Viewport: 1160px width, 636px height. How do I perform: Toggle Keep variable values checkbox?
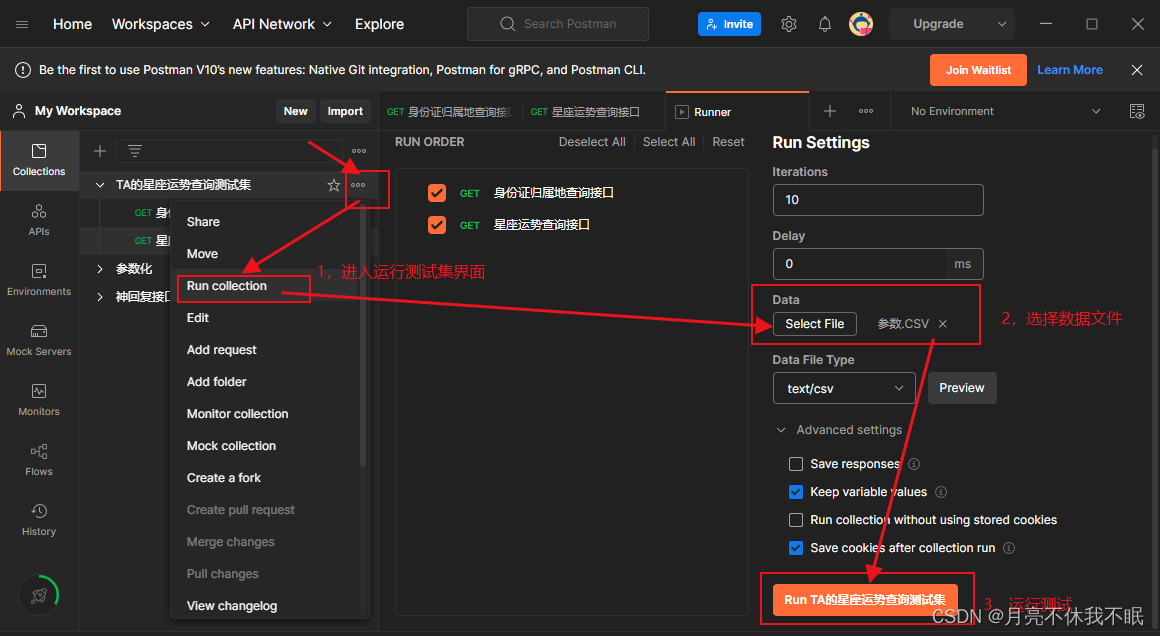[x=796, y=493]
